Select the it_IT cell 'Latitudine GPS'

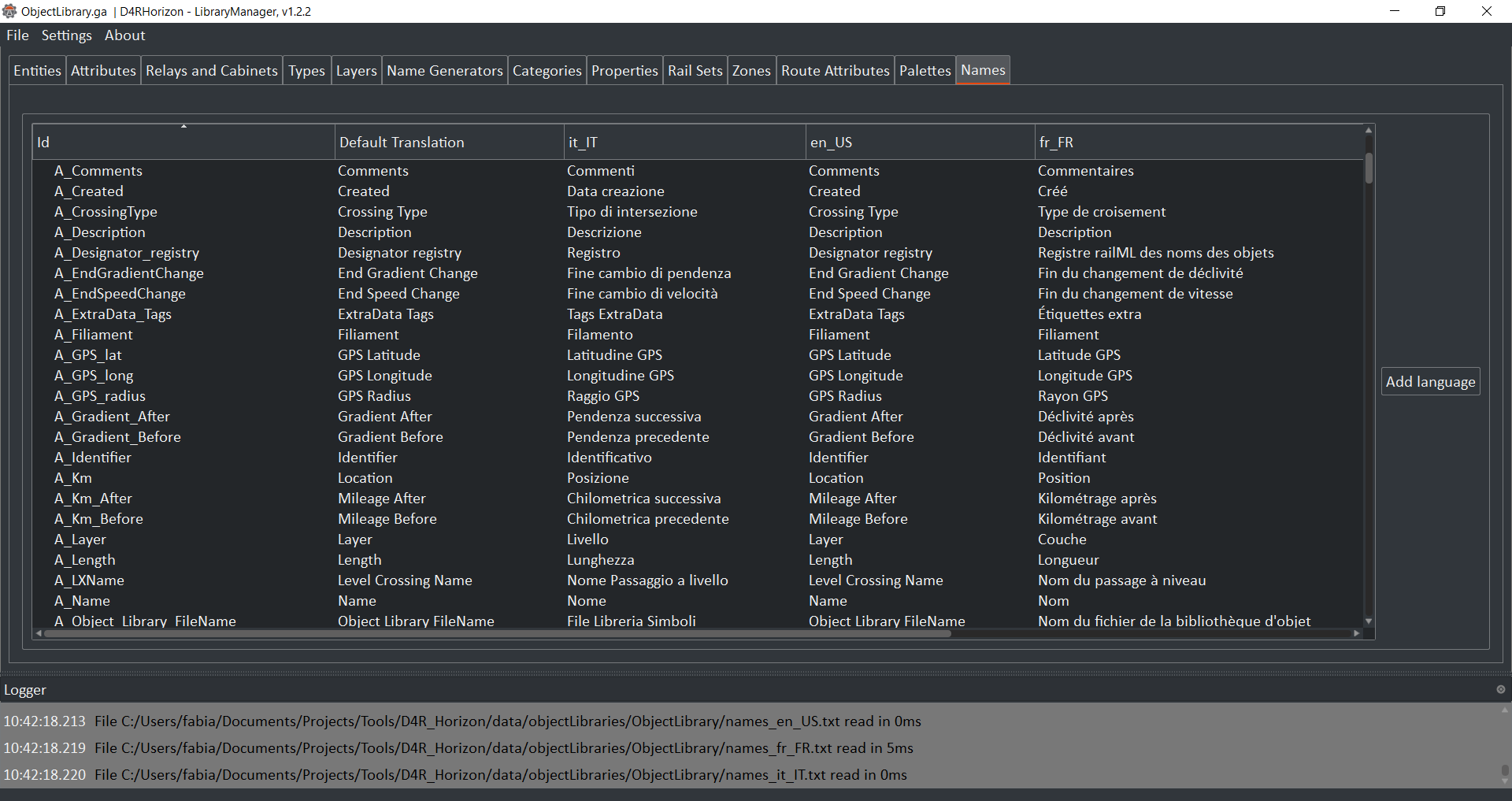[614, 355]
